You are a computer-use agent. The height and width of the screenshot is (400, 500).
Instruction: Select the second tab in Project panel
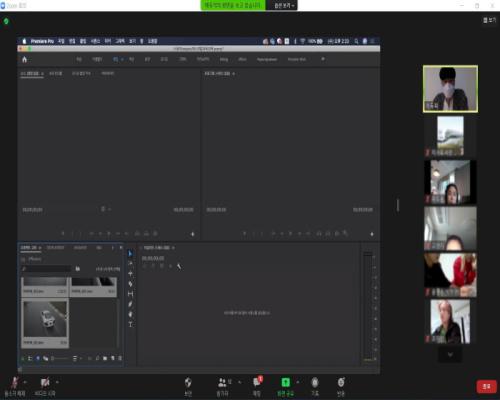(55, 248)
